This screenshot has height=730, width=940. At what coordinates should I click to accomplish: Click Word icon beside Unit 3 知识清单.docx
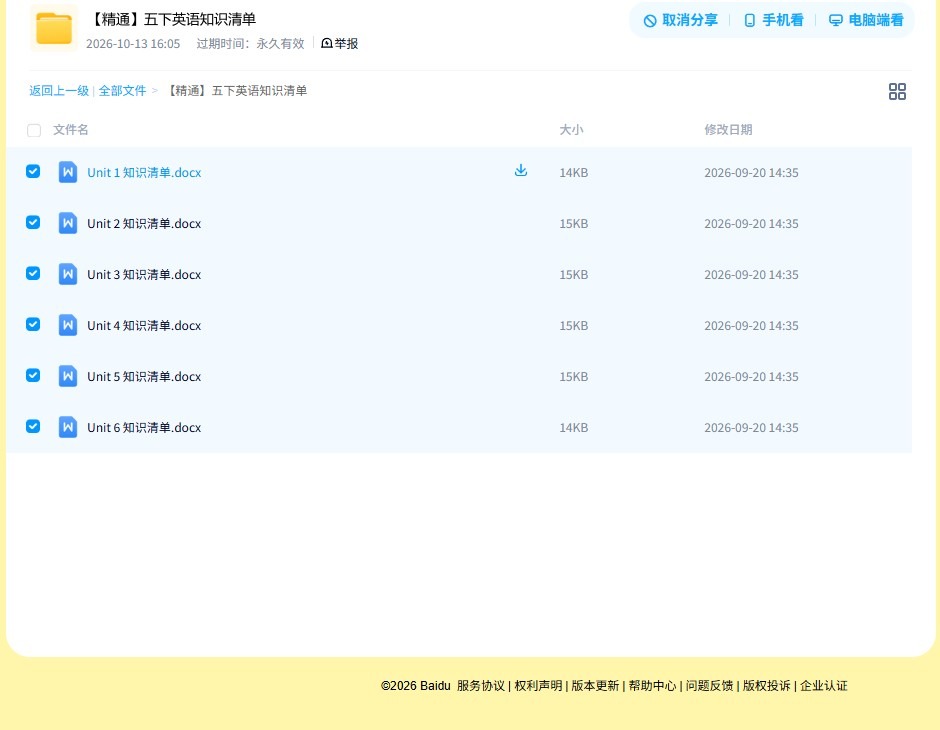pos(68,274)
